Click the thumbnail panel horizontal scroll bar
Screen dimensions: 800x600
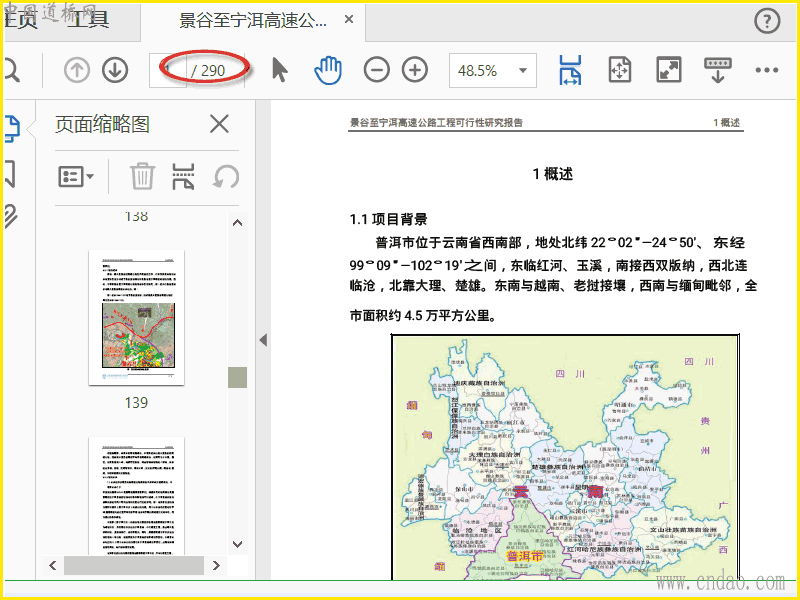tap(134, 565)
